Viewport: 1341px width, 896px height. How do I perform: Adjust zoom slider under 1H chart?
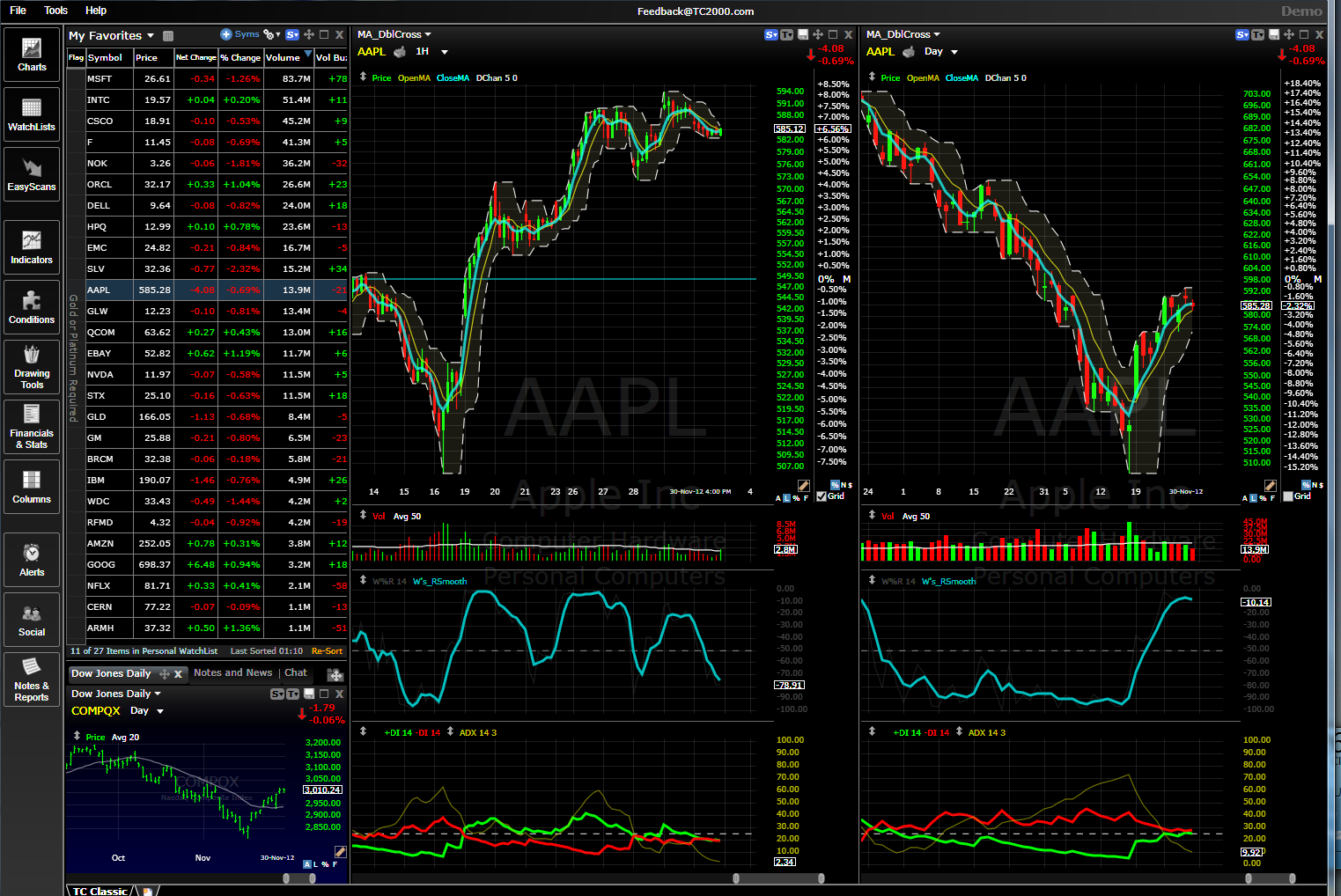[x=778, y=878]
